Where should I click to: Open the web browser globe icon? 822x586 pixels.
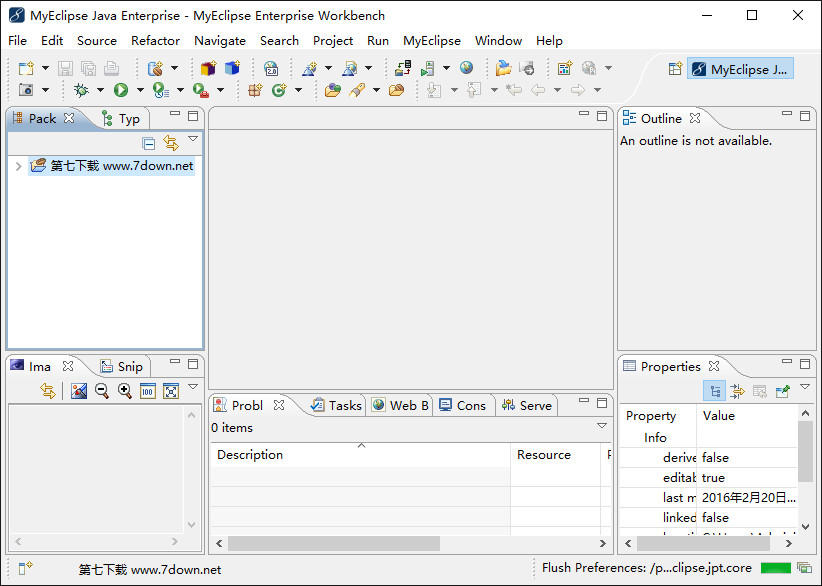467,68
